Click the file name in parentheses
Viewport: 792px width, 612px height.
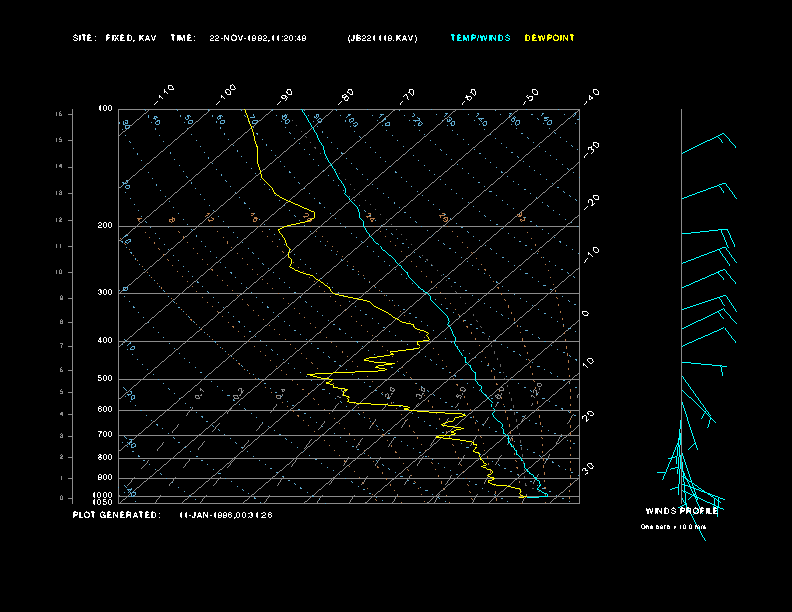(x=382, y=38)
